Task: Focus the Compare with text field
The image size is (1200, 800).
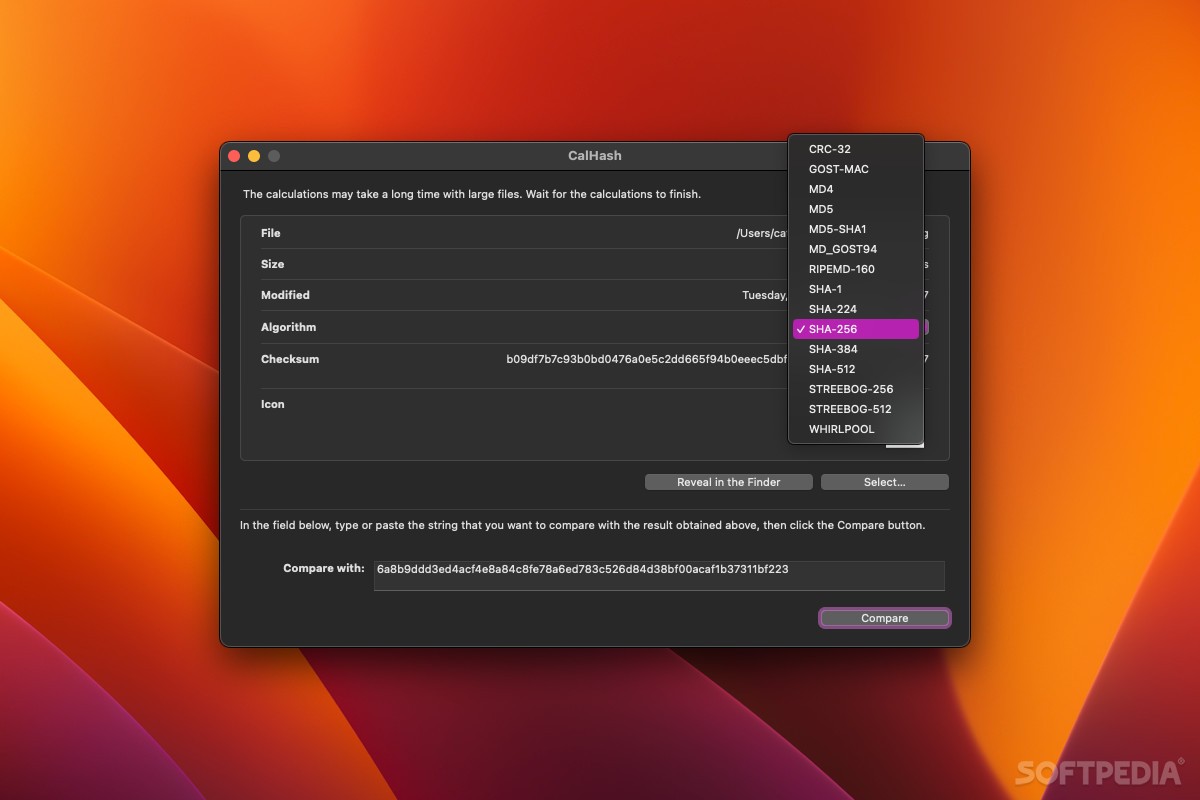Action: [659, 575]
